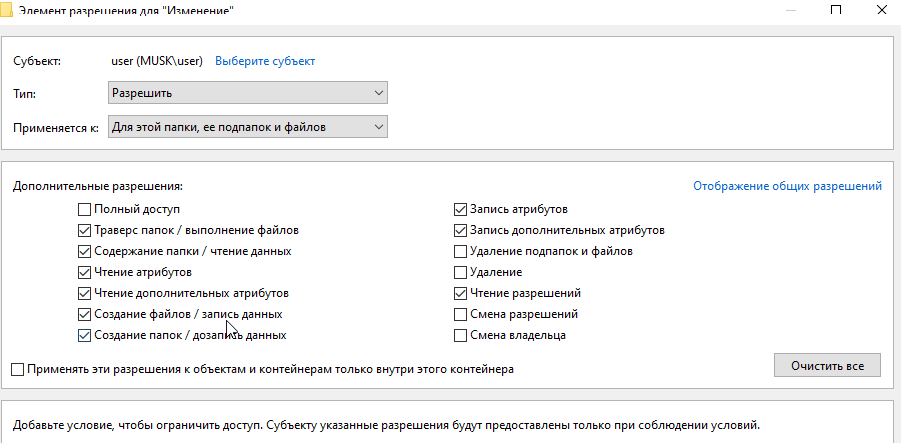Uncheck Содержание папки / чтение данных

[x=84, y=251]
